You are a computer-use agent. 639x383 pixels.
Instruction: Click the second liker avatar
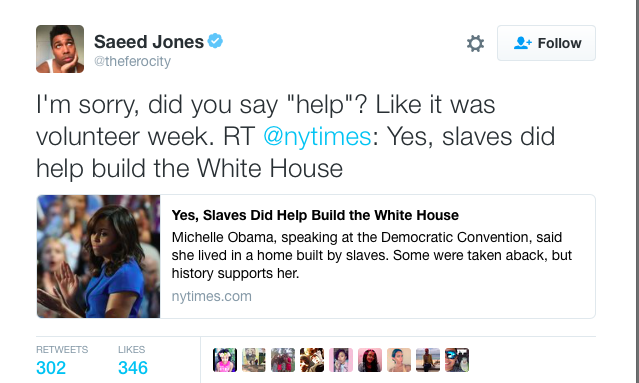click(x=254, y=360)
